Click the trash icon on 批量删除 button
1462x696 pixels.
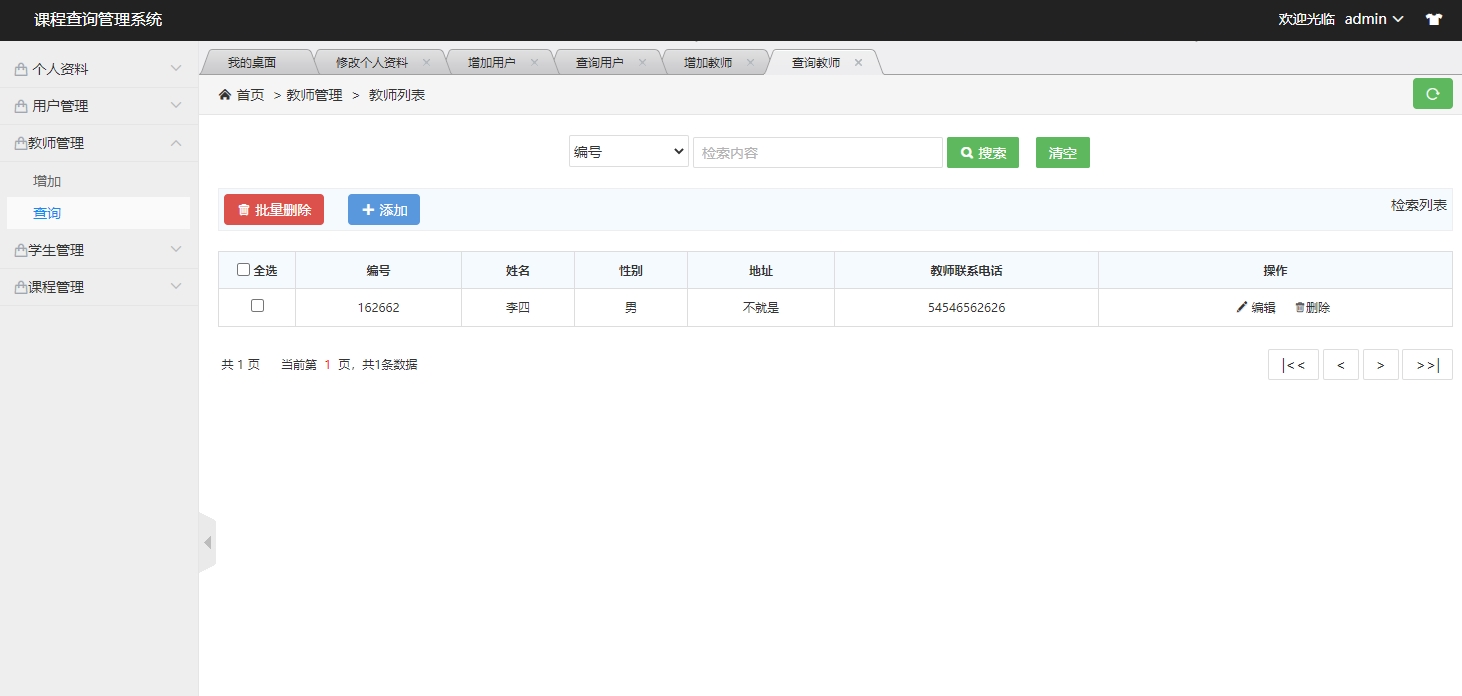pyautogui.click(x=244, y=209)
